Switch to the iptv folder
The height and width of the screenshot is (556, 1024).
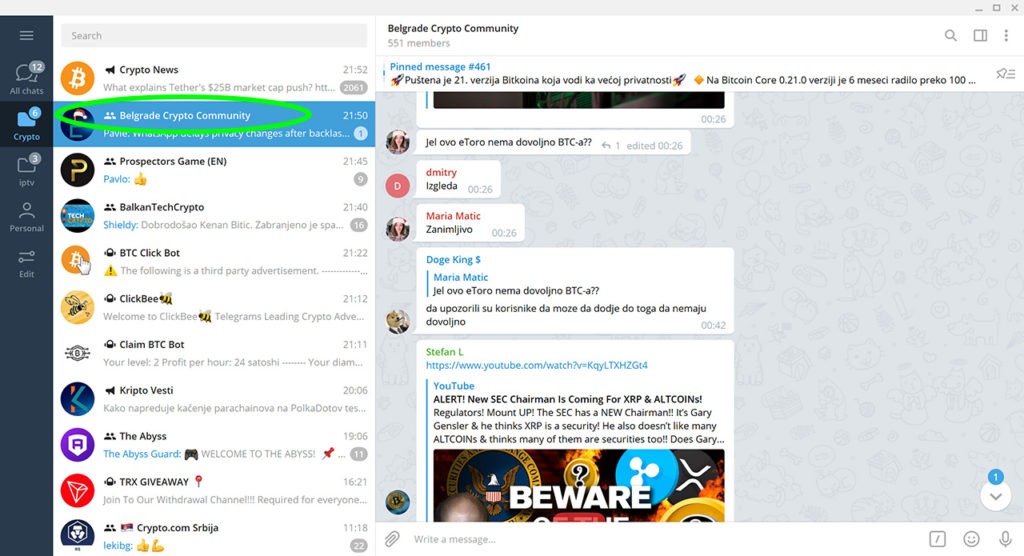pyautogui.click(x=26, y=171)
